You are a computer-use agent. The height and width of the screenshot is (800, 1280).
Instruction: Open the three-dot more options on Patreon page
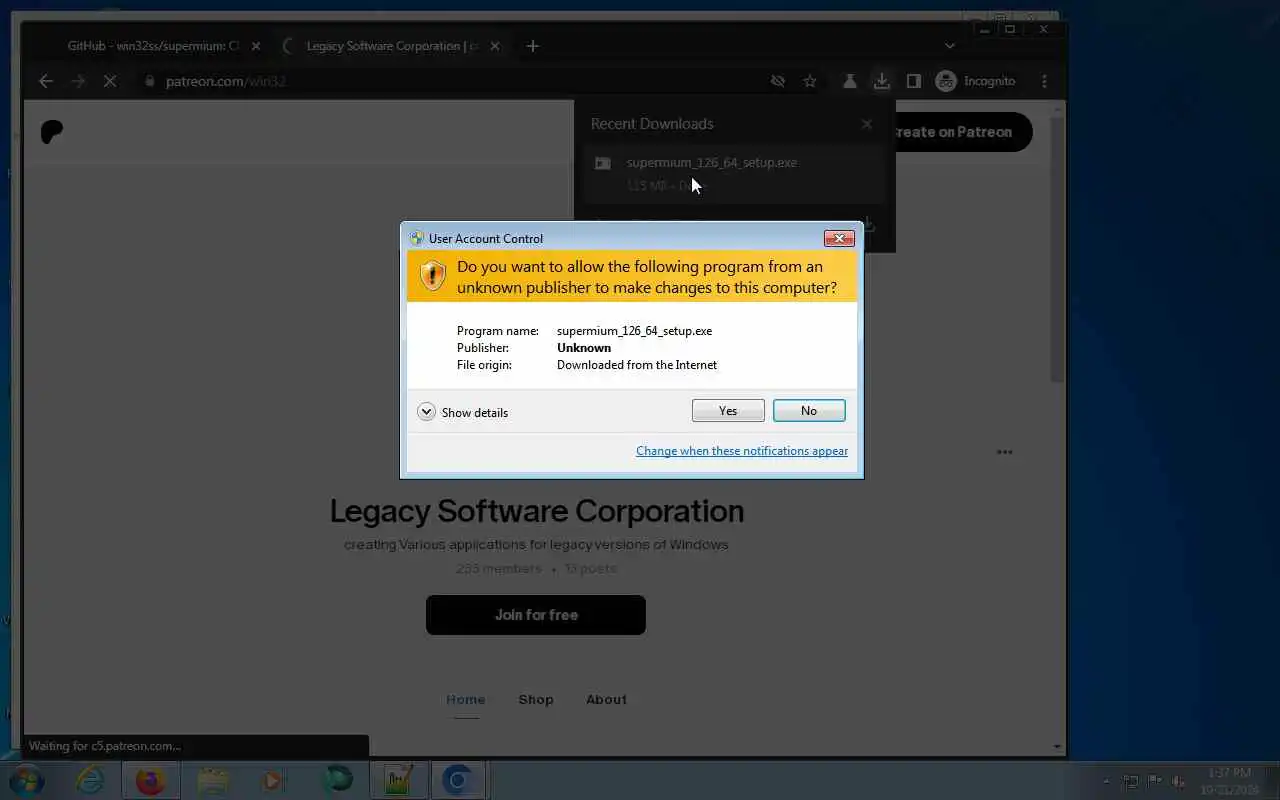pos(1005,452)
